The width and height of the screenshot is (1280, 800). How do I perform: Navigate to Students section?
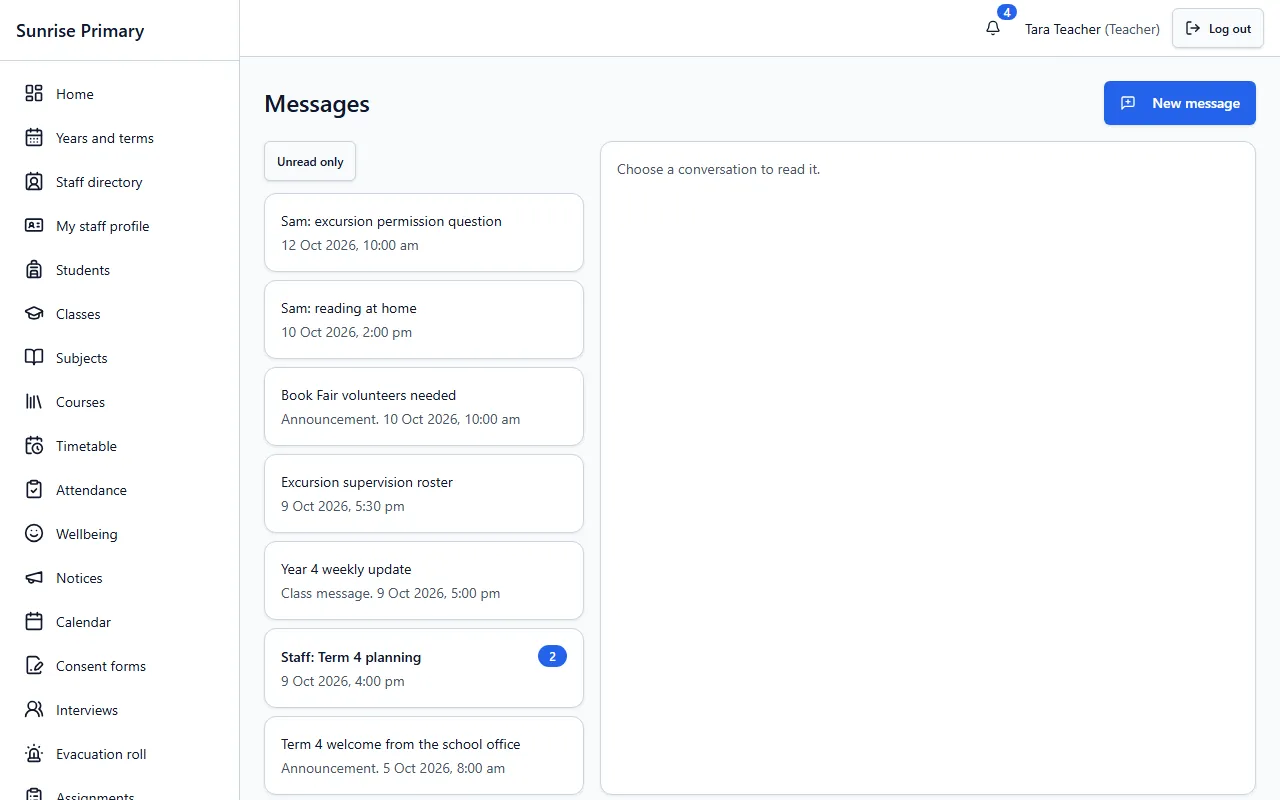(119, 270)
